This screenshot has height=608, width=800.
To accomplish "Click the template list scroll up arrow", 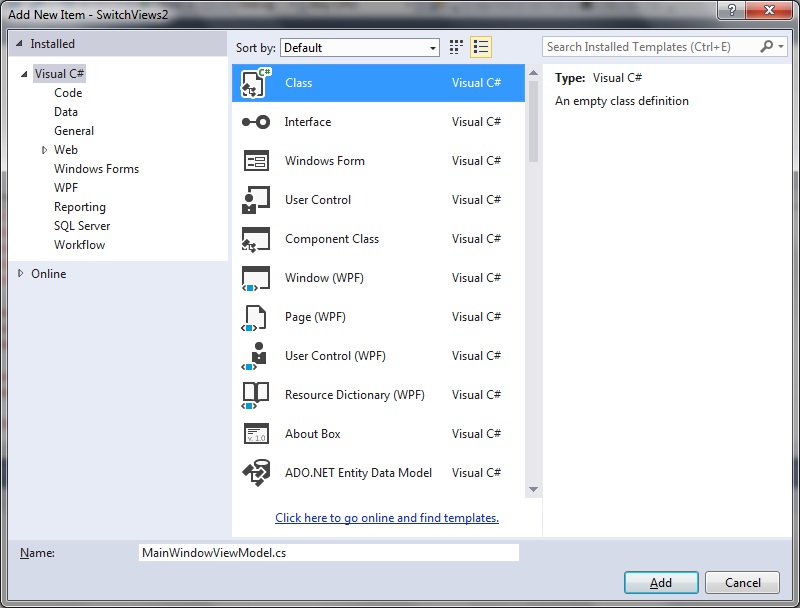I will tap(533, 73).
